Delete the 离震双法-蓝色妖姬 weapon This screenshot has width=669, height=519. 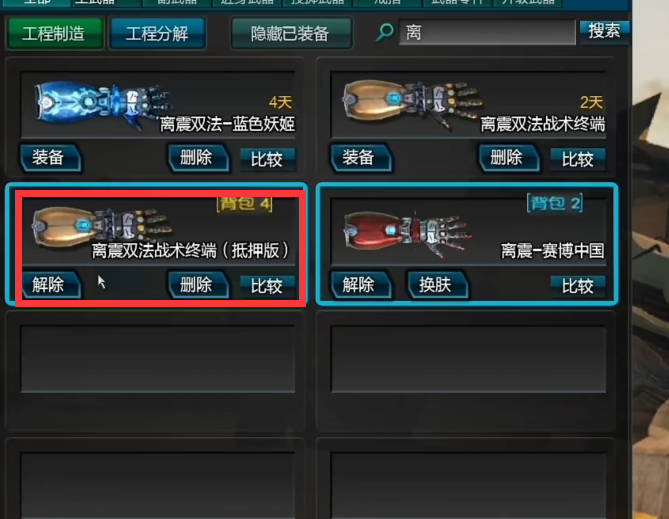pyautogui.click(x=198, y=158)
